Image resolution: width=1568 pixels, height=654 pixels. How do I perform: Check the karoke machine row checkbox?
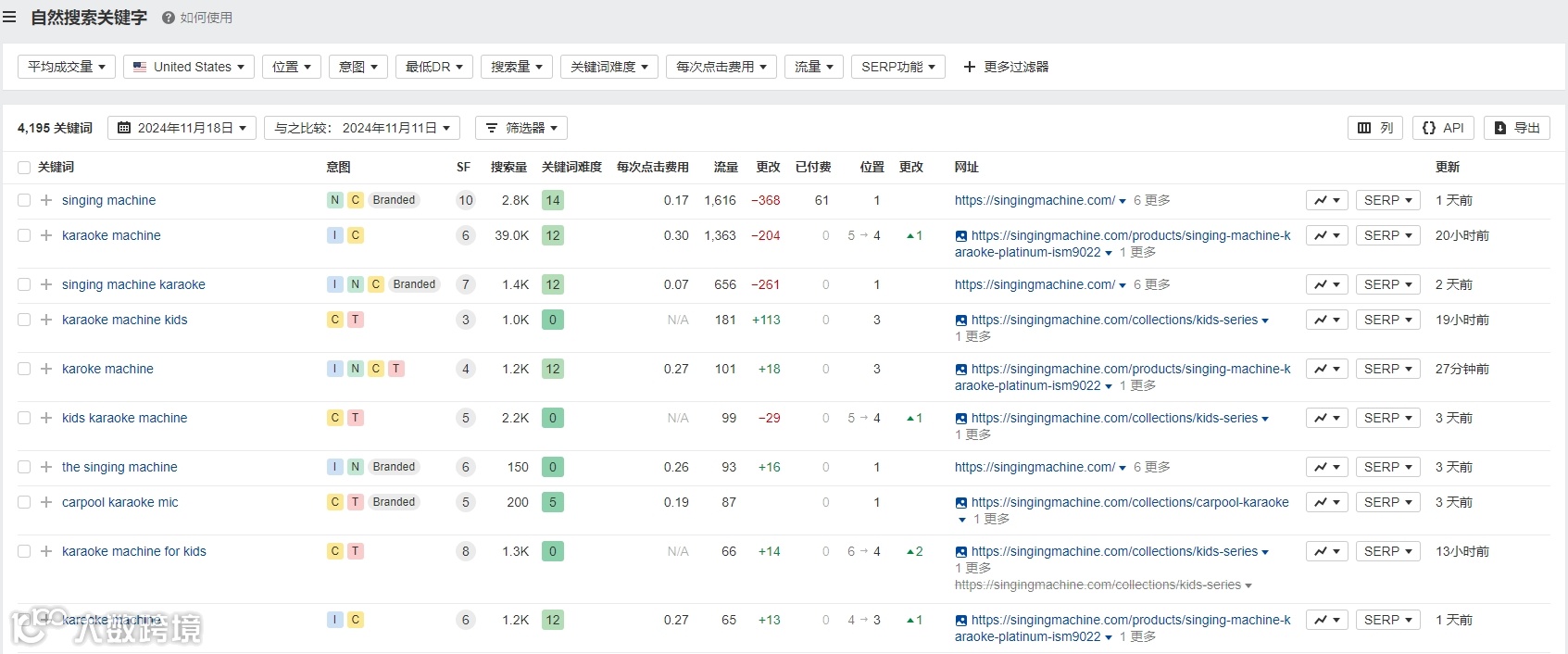coord(24,369)
